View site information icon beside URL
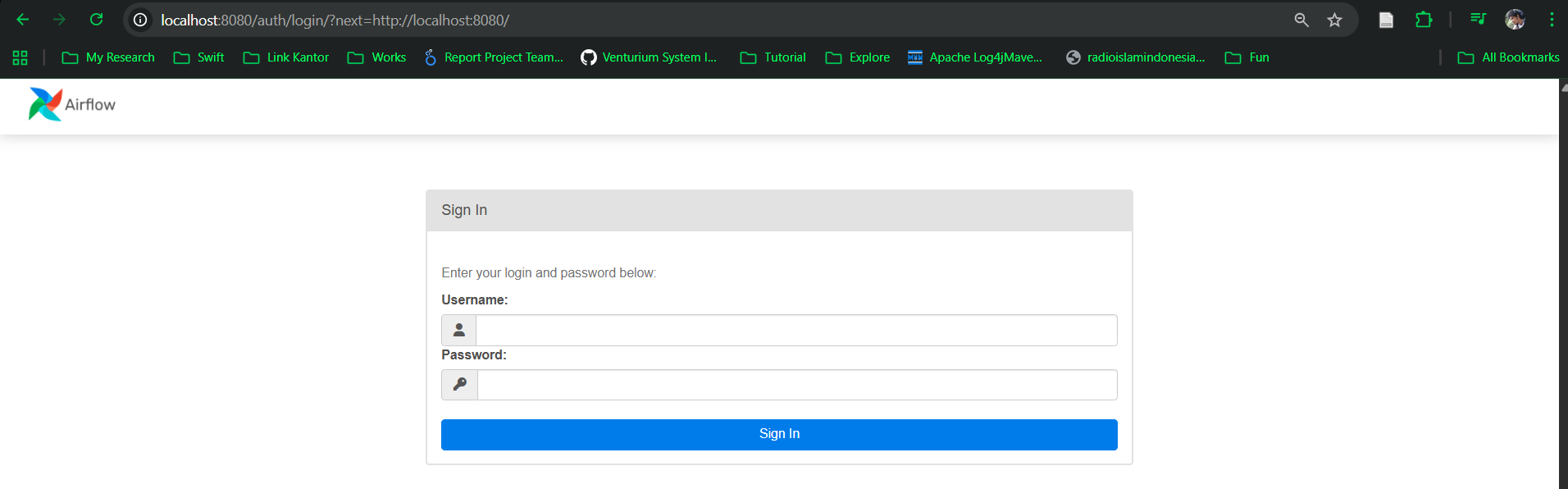 (140, 20)
